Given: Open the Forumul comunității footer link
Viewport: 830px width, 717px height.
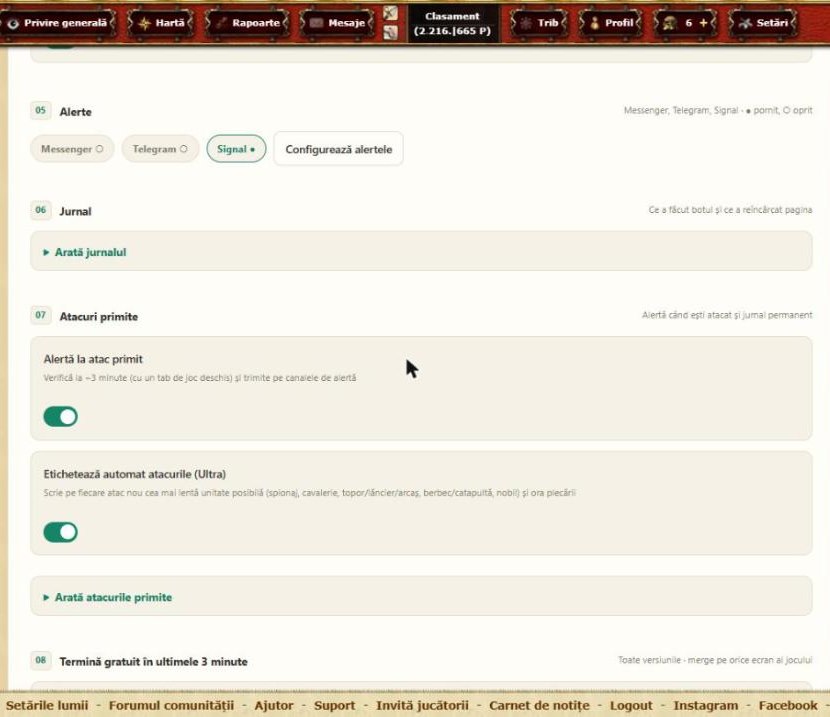Looking at the screenshot, I should coord(171,705).
